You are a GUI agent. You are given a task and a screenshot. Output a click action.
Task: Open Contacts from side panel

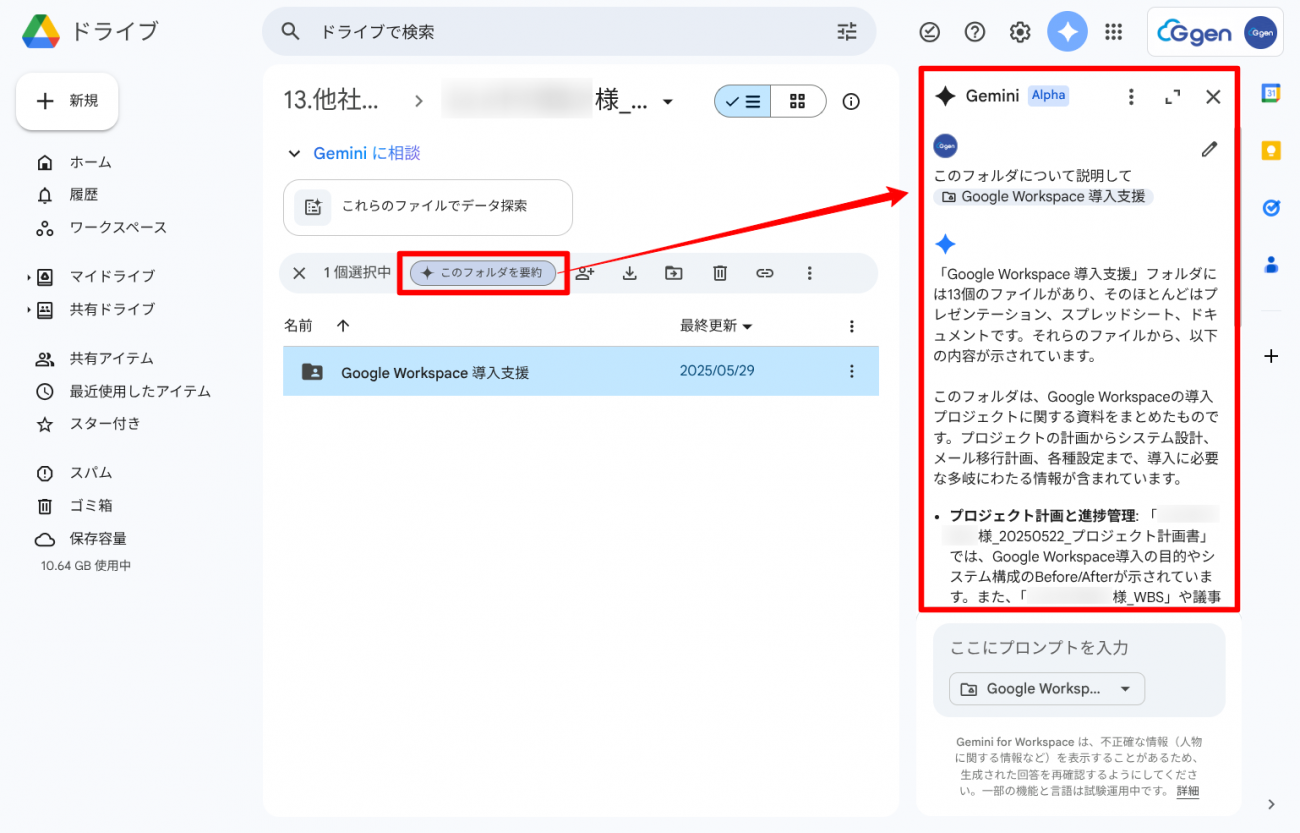pyautogui.click(x=1271, y=265)
